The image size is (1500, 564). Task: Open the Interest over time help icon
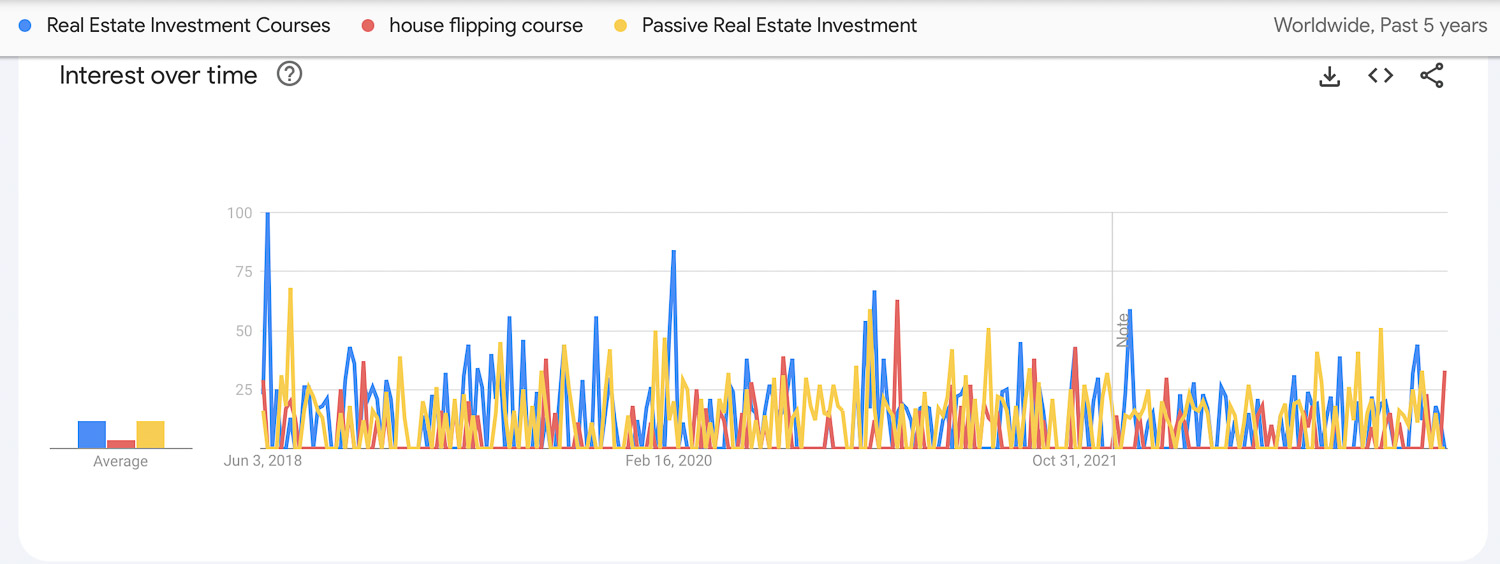(x=289, y=74)
